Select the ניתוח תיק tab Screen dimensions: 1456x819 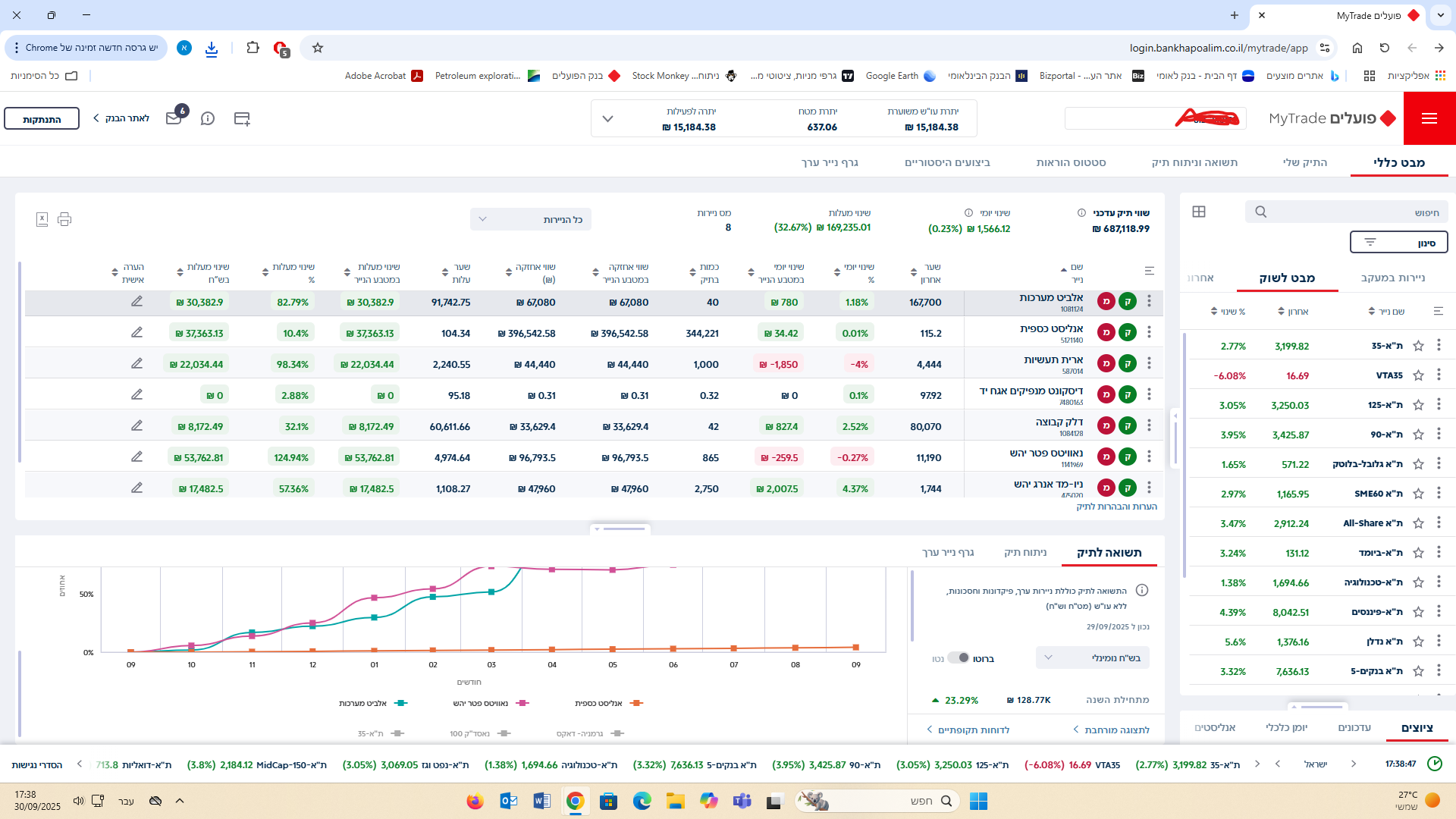[1025, 552]
